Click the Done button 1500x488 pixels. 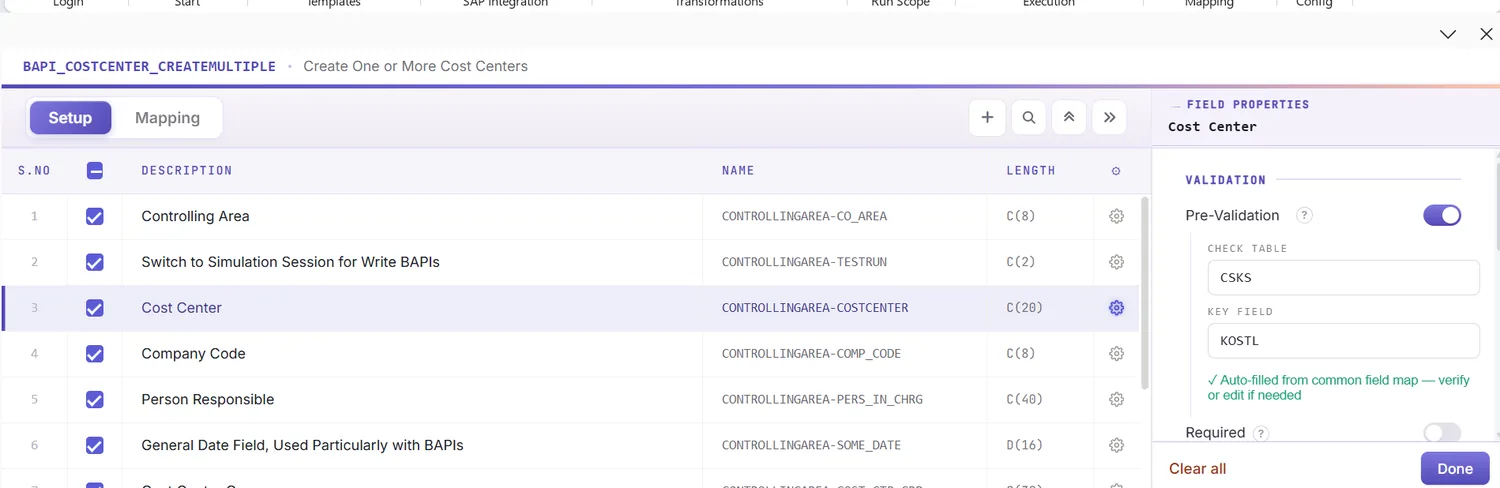click(x=1455, y=468)
